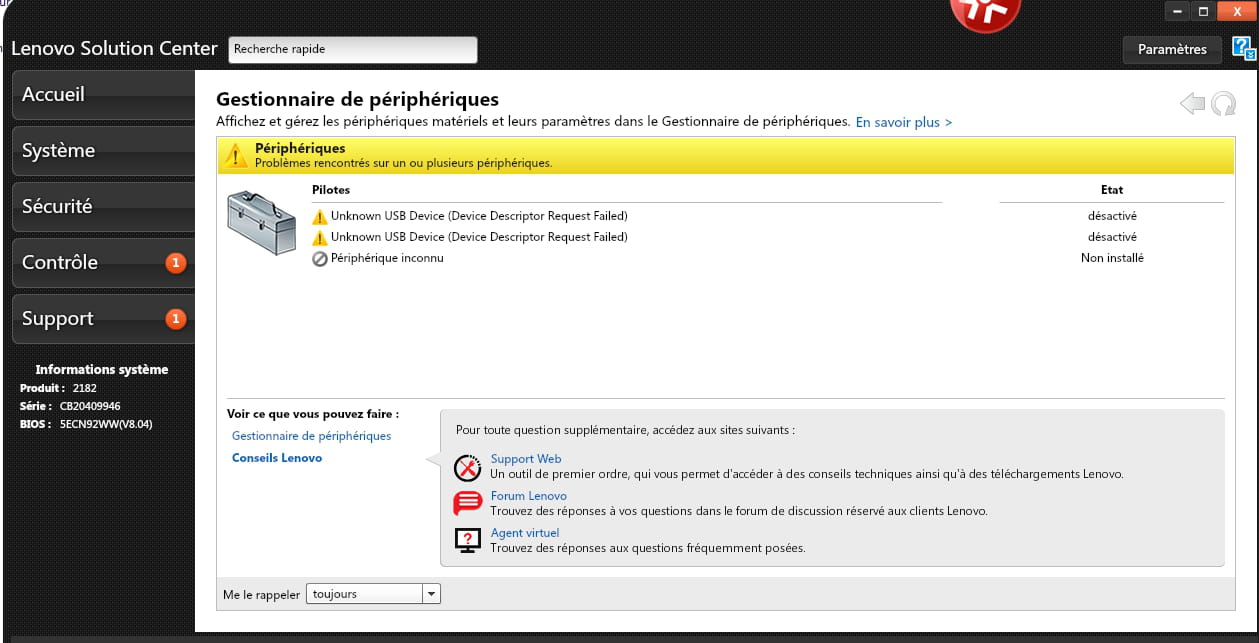This screenshot has width=1259, height=643.
Task: Click the blocked icon beside Périphérique inconnu
Action: (320, 258)
